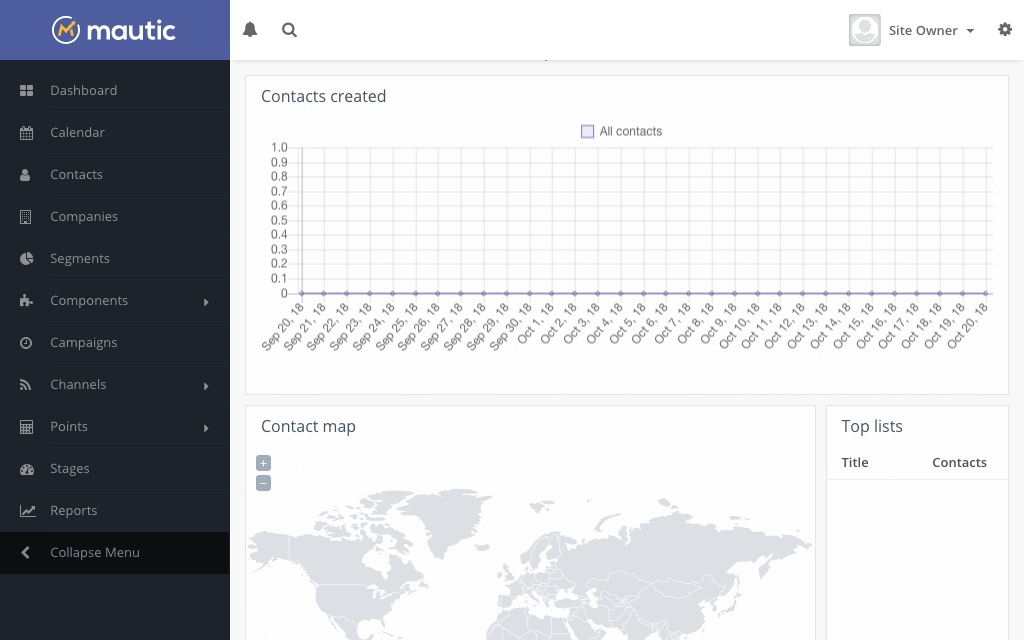
Task: Click the Oct 20 data point on chart
Action: tap(985, 293)
